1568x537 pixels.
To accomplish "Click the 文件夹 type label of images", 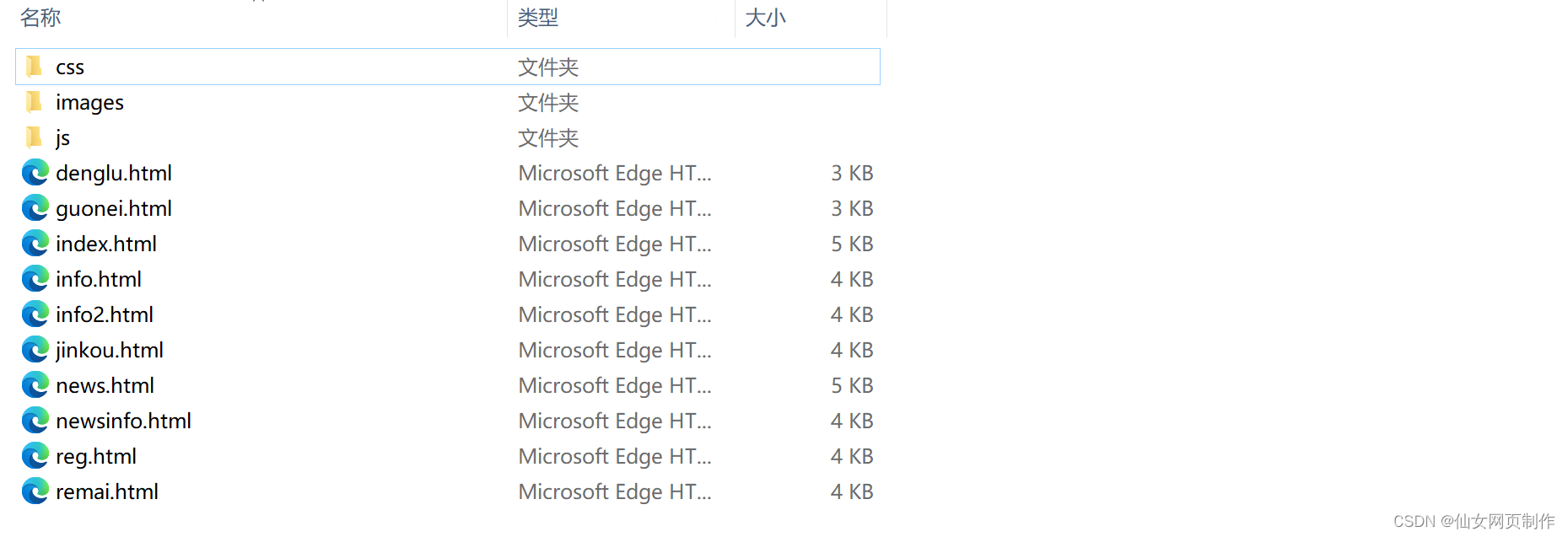I will pyautogui.click(x=547, y=102).
